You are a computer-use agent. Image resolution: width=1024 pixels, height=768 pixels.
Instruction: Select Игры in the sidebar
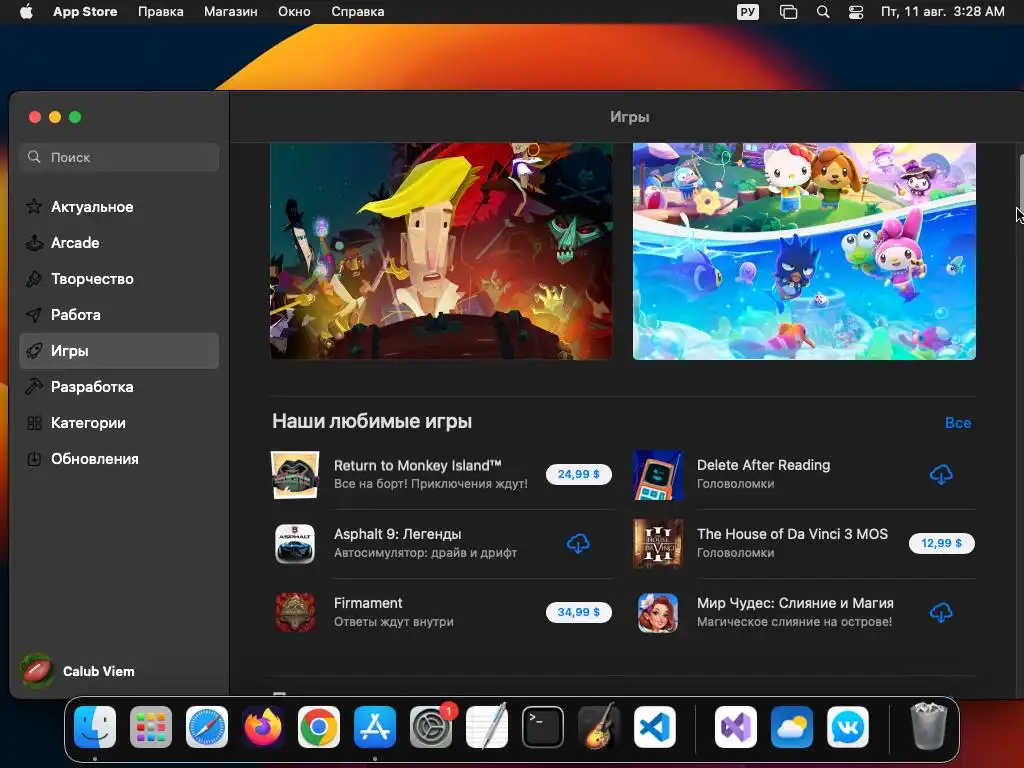point(119,351)
